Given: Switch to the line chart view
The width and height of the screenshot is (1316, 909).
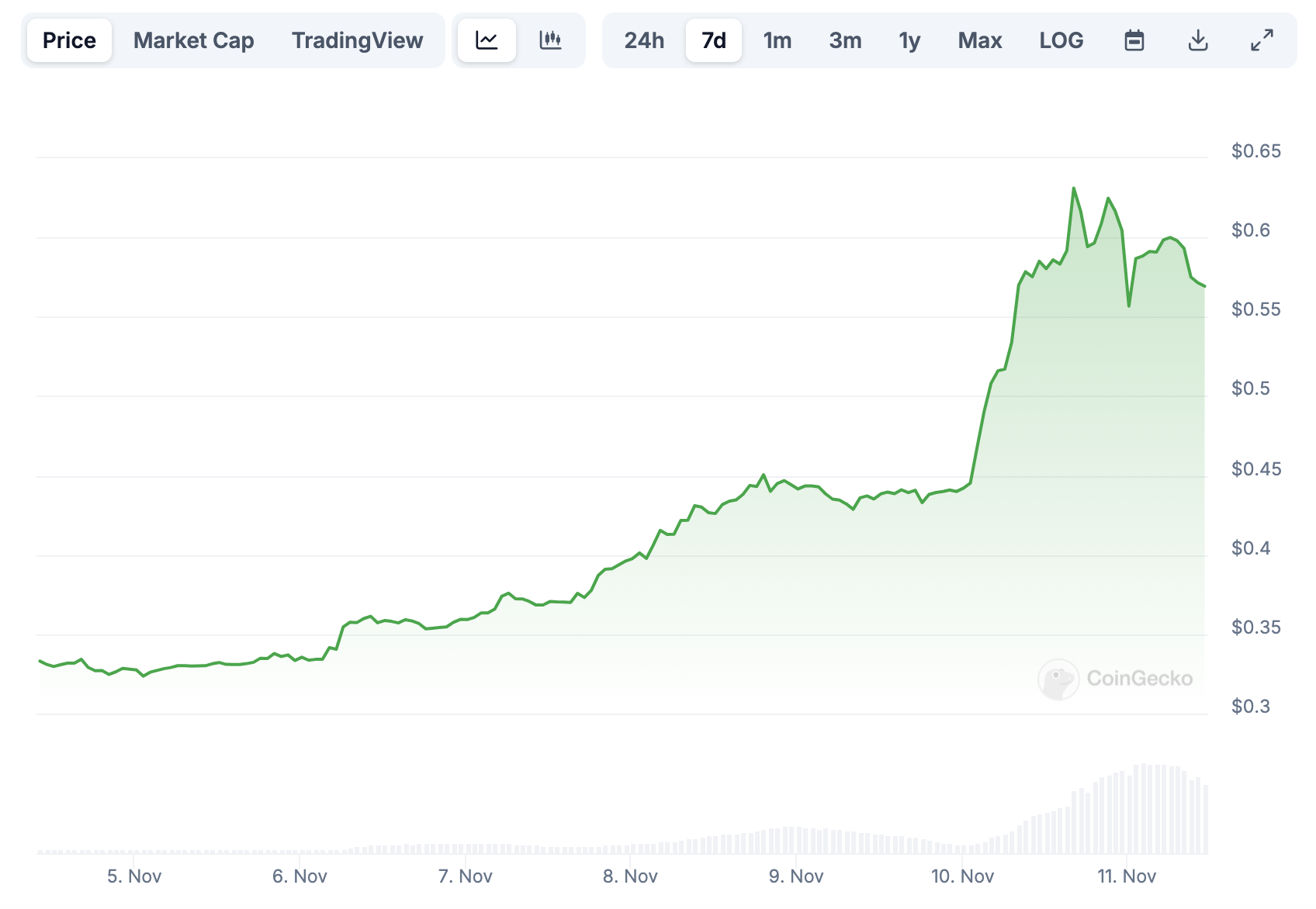Looking at the screenshot, I should [487, 40].
